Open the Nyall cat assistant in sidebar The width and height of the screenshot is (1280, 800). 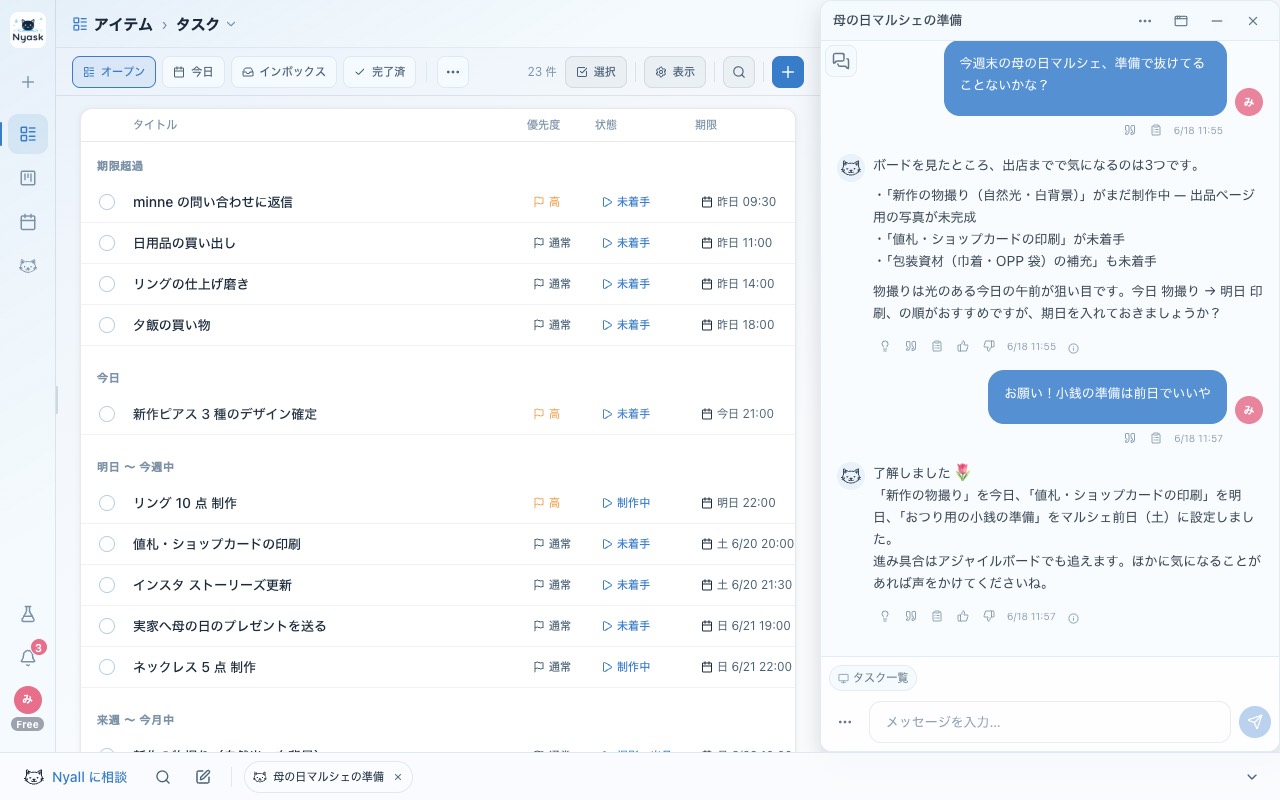coord(28,266)
